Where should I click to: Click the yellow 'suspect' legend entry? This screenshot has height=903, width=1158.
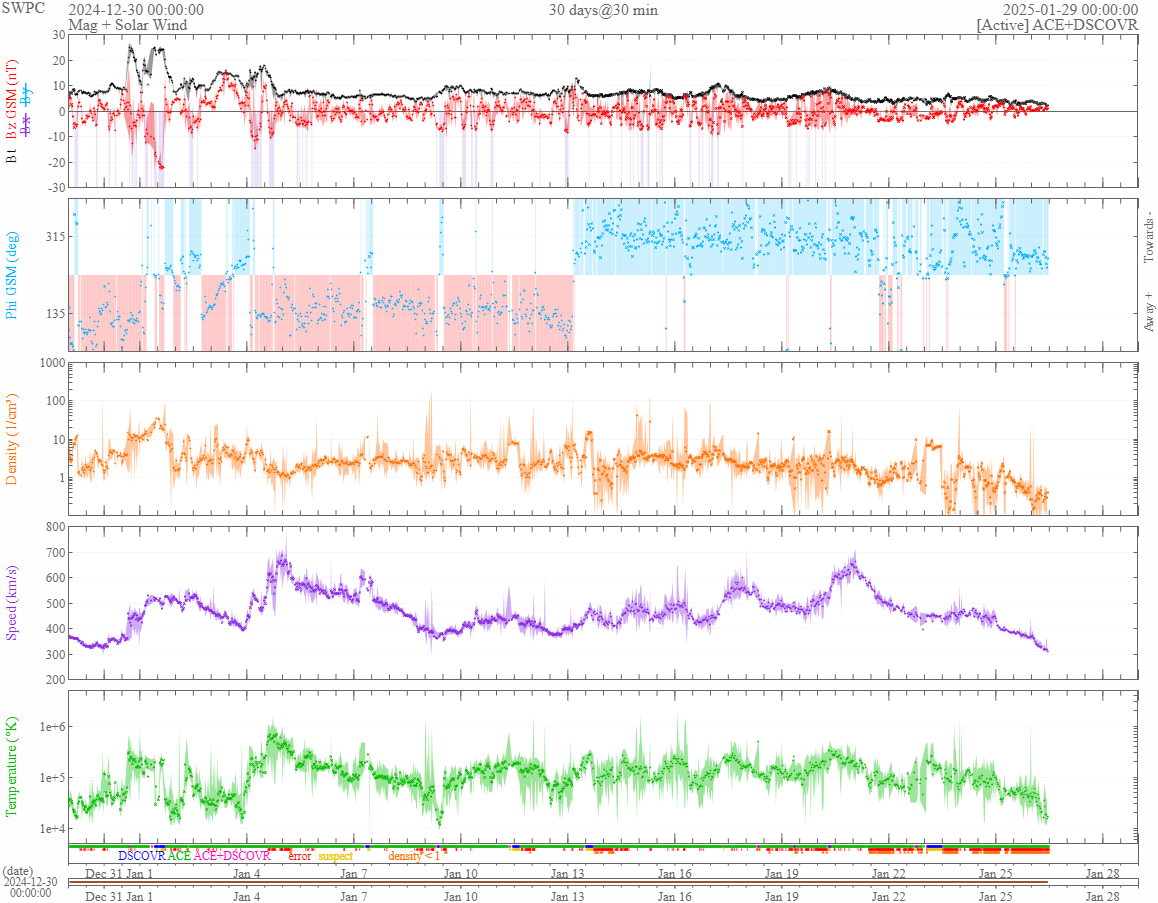click(336, 856)
